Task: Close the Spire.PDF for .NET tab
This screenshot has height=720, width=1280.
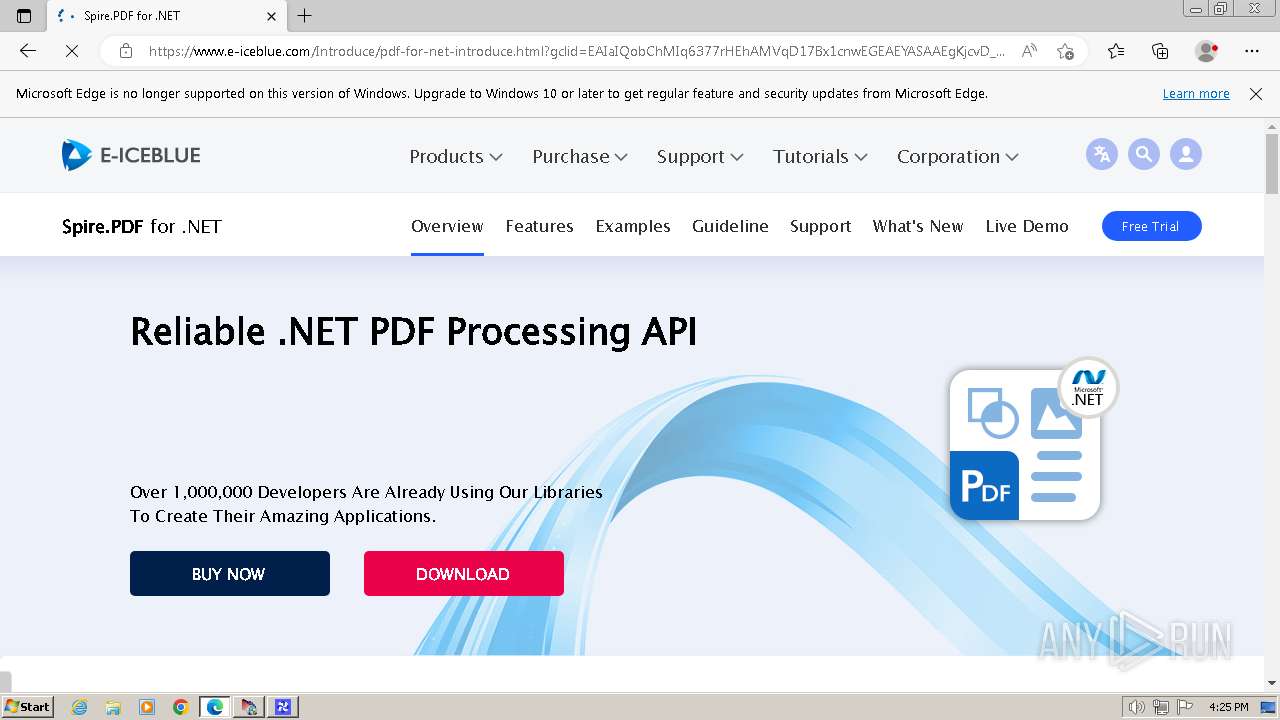Action: (x=271, y=16)
